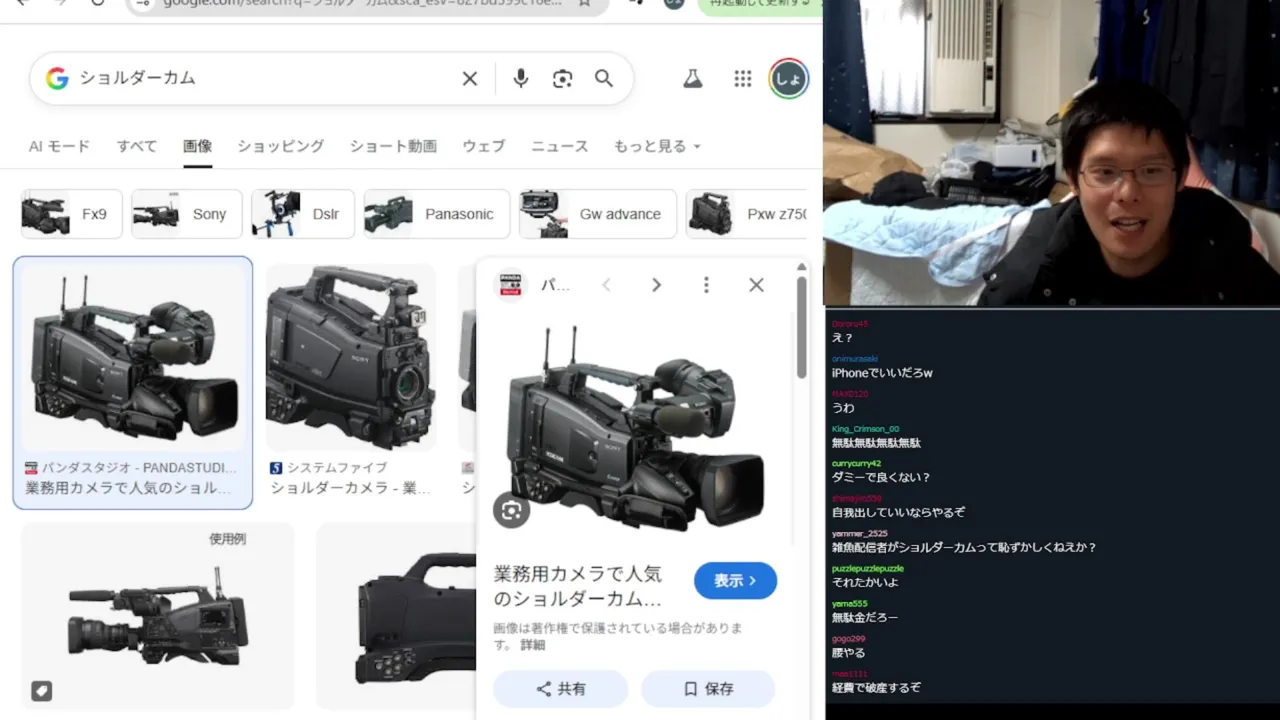Screen dimensions: 1280x720
Task: Click the PANDA STUDIO site favicon in preview
Action: (511, 285)
